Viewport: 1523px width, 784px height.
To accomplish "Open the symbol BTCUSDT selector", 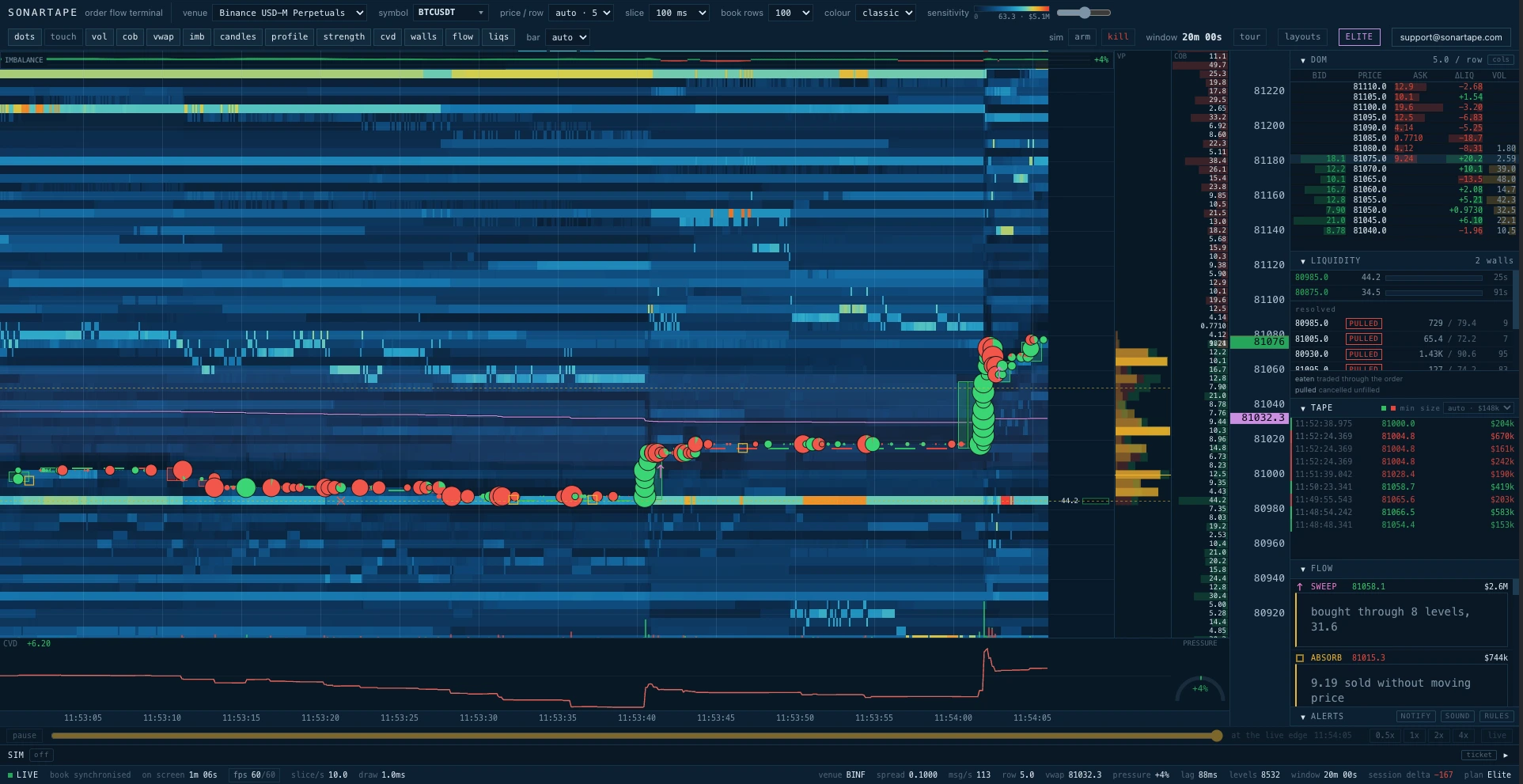I will coord(450,13).
